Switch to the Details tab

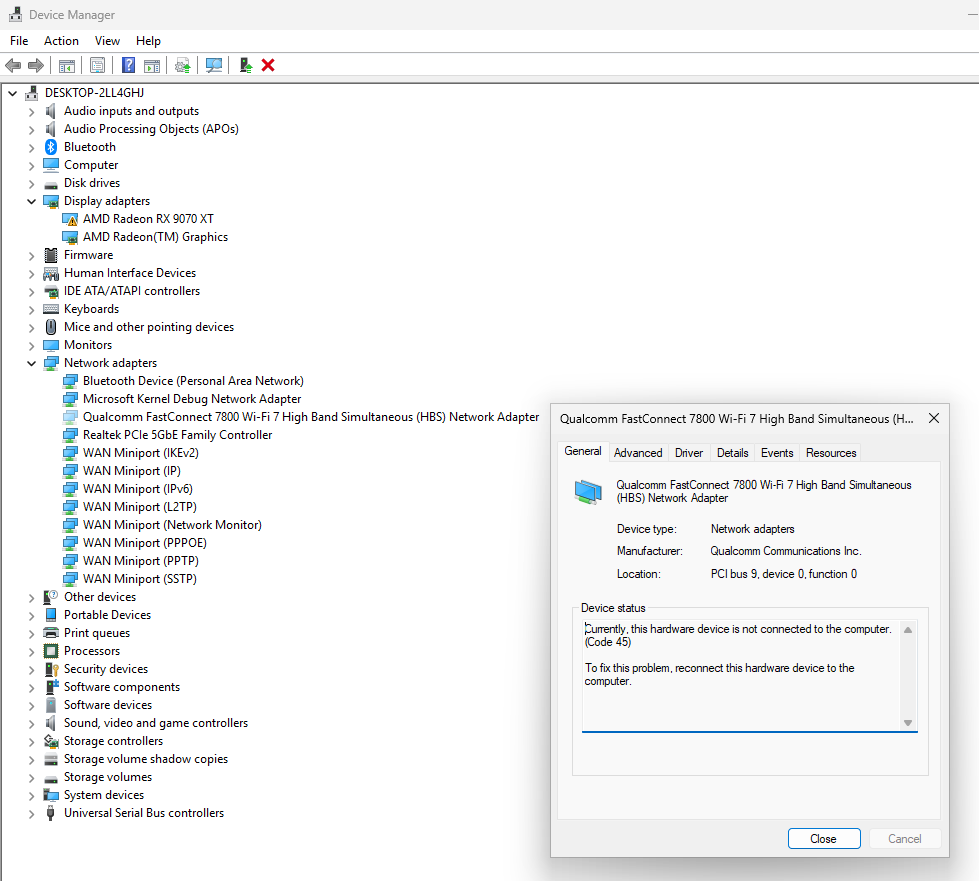tap(732, 453)
